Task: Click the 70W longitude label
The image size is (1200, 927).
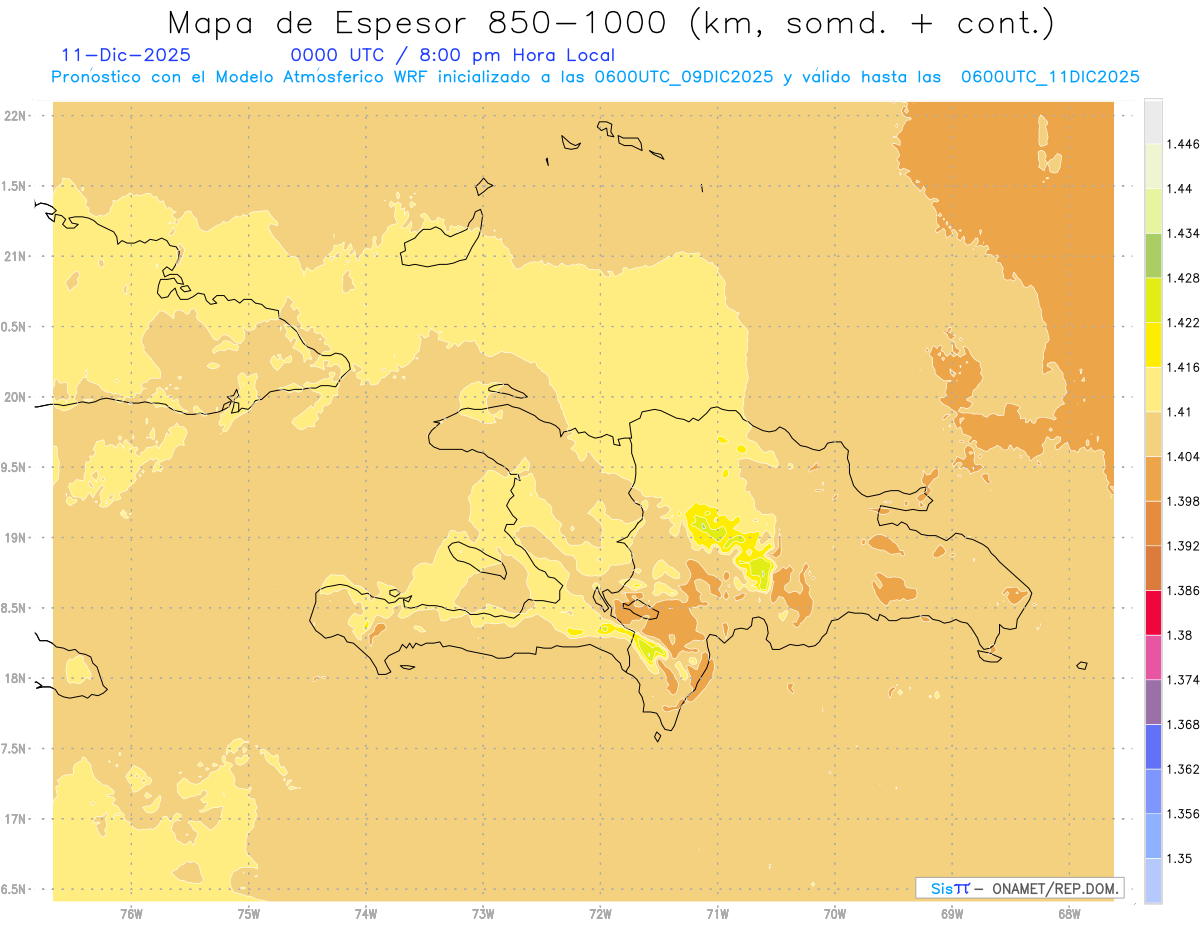Action: pos(835,914)
